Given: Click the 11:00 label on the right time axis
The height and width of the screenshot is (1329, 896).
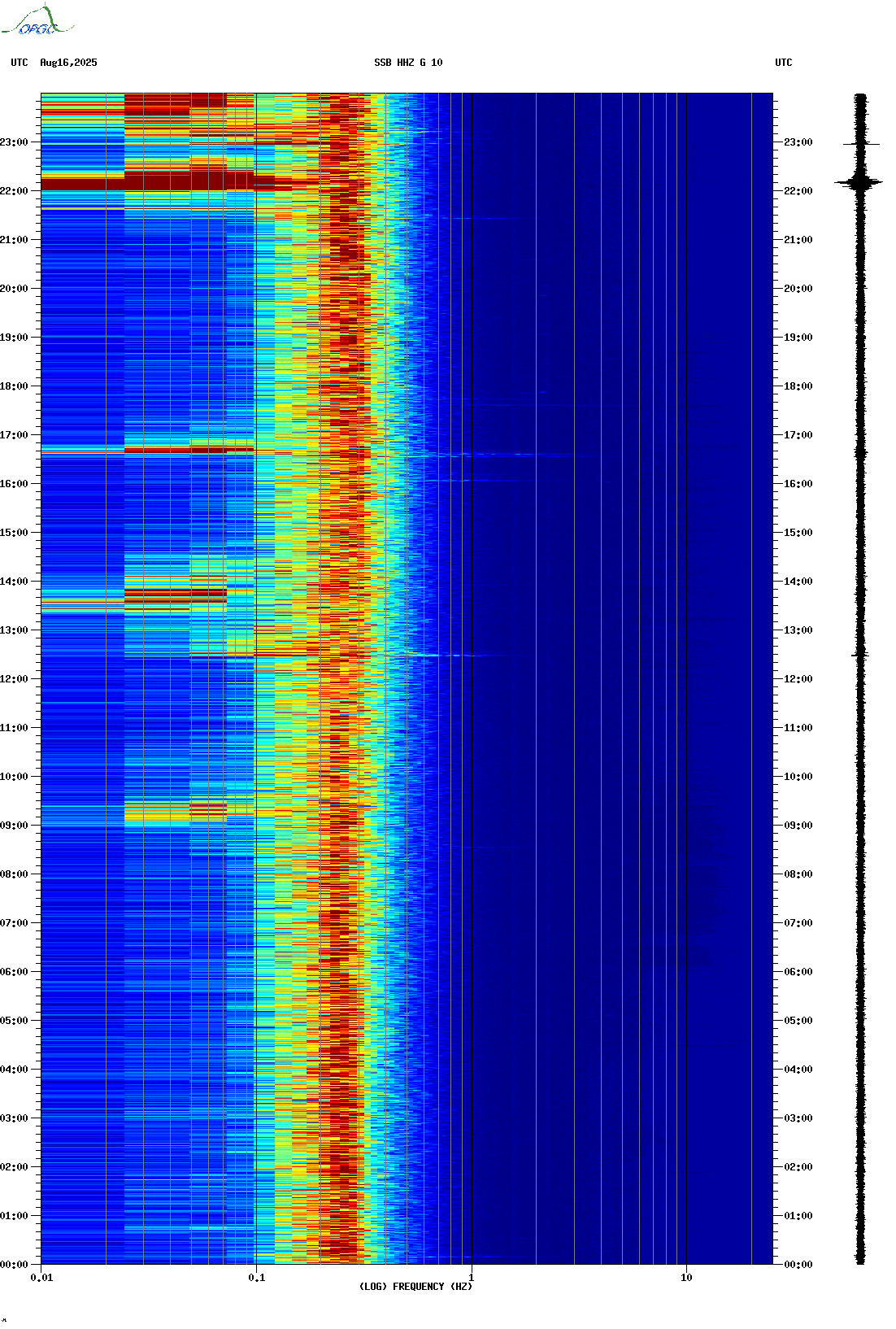Looking at the screenshot, I should (x=798, y=728).
